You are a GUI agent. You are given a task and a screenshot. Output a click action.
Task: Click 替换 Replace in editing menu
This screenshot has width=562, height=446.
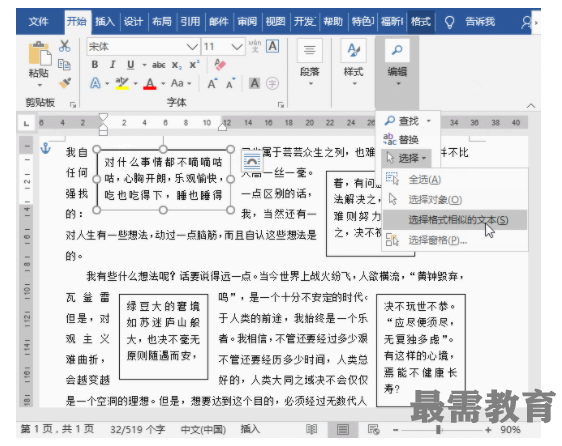(x=401, y=139)
